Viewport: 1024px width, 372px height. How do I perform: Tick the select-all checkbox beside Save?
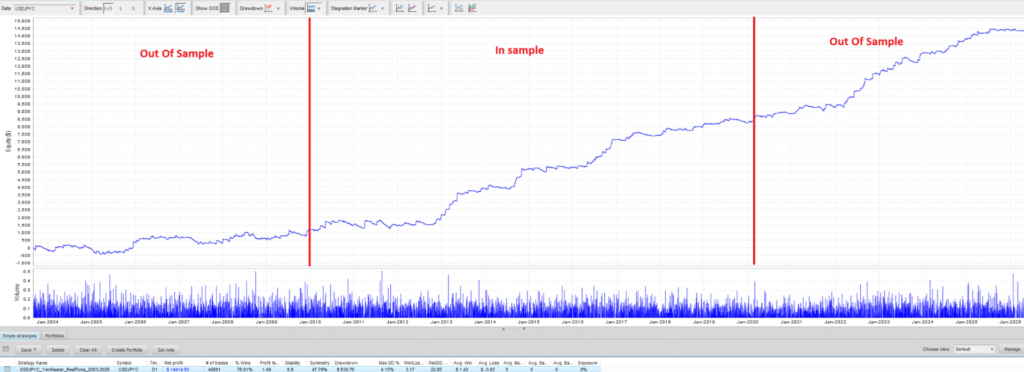coord(6,349)
